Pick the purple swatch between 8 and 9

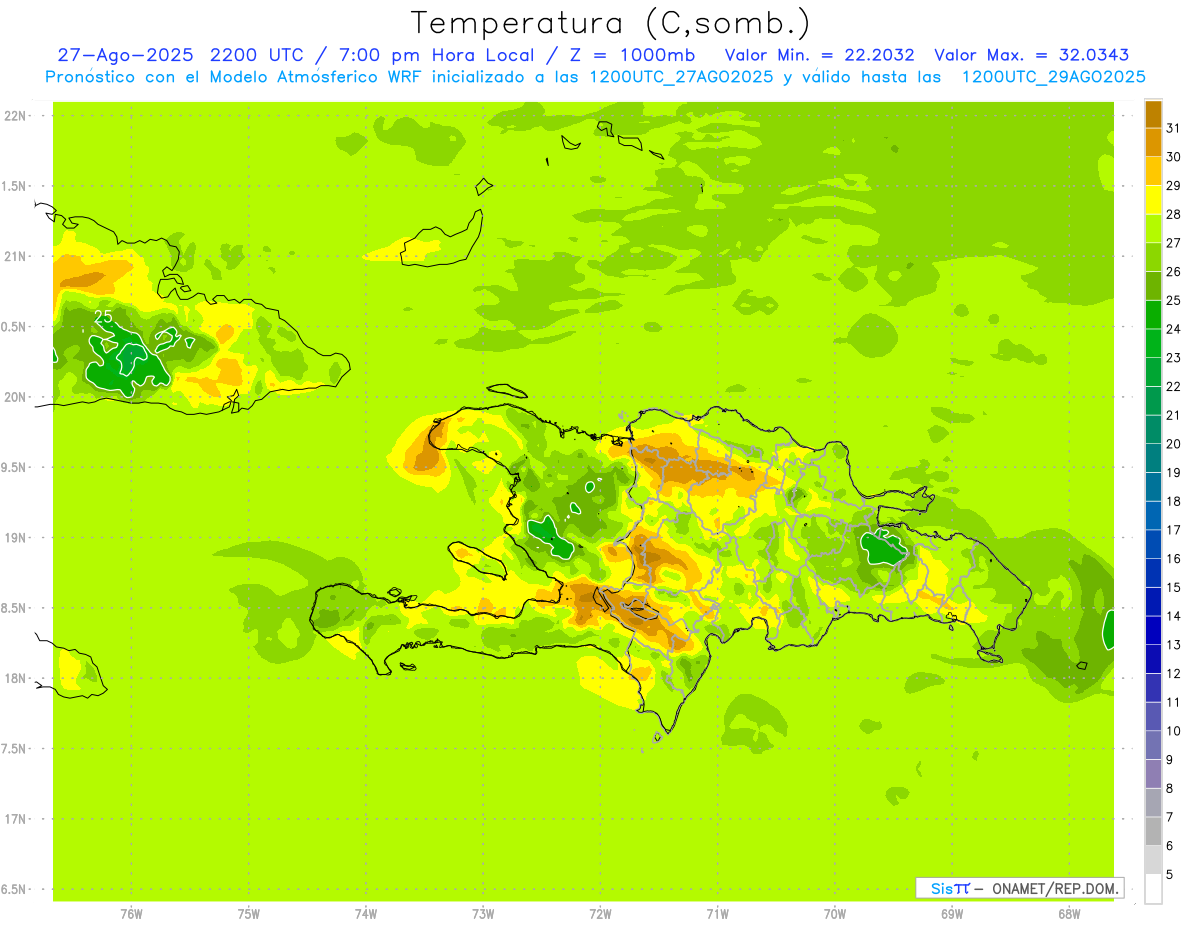coord(1153,775)
